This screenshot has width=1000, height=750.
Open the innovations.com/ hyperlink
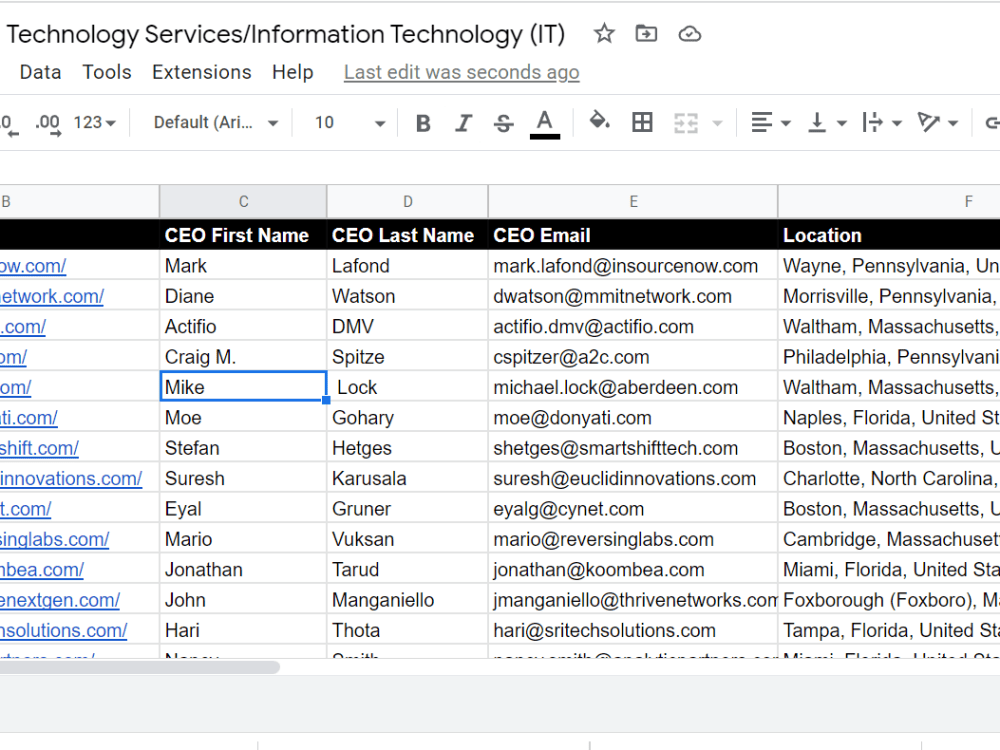71,479
